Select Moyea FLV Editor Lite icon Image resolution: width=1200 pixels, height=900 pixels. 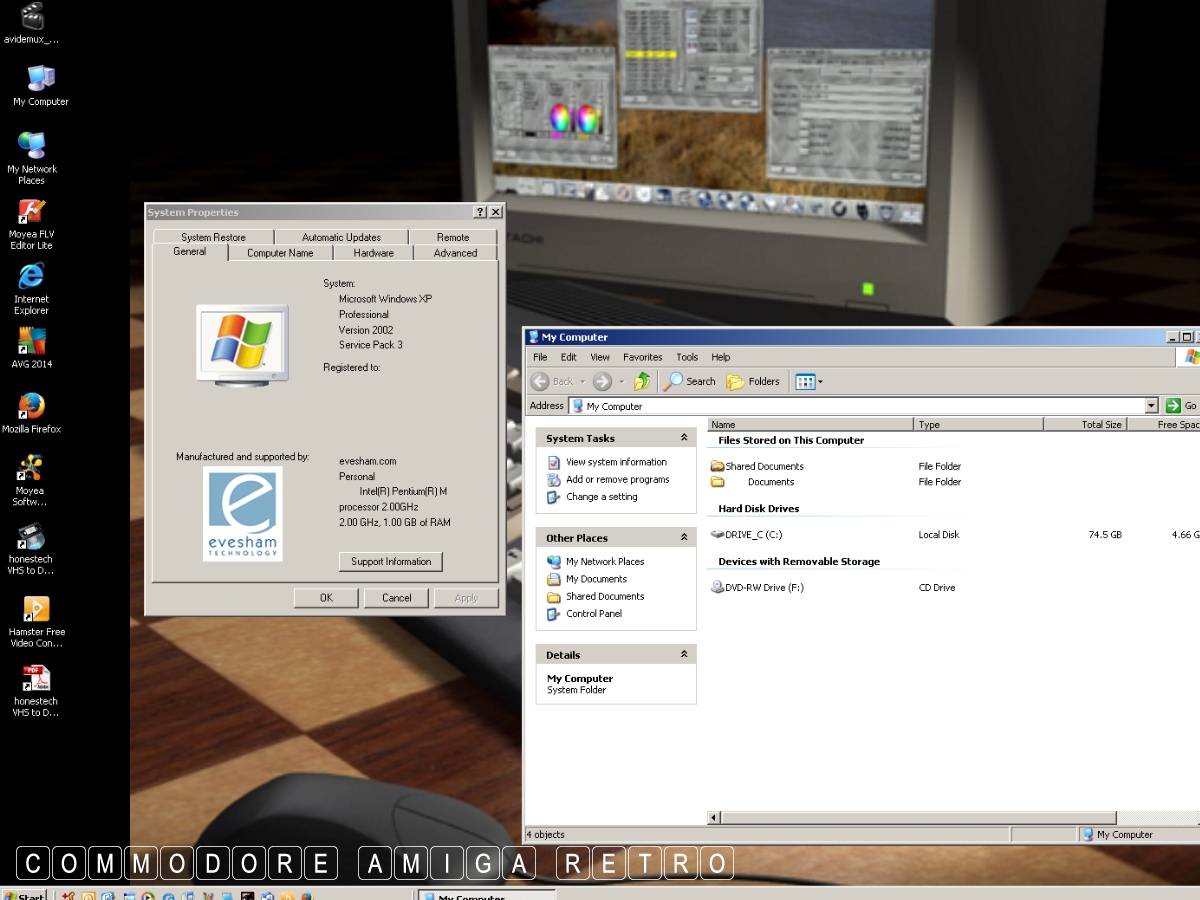click(31, 212)
